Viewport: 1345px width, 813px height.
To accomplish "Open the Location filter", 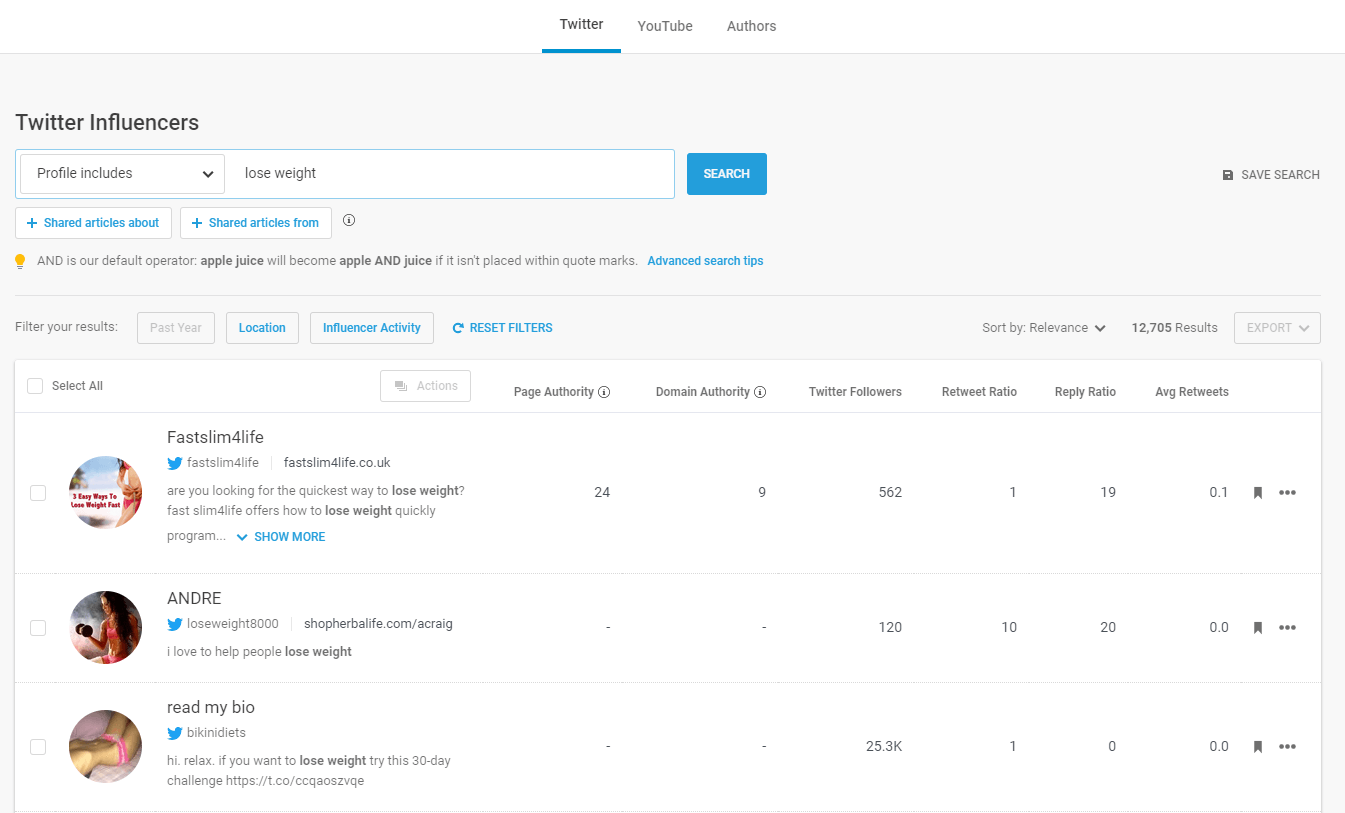I will tap(262, 328).
